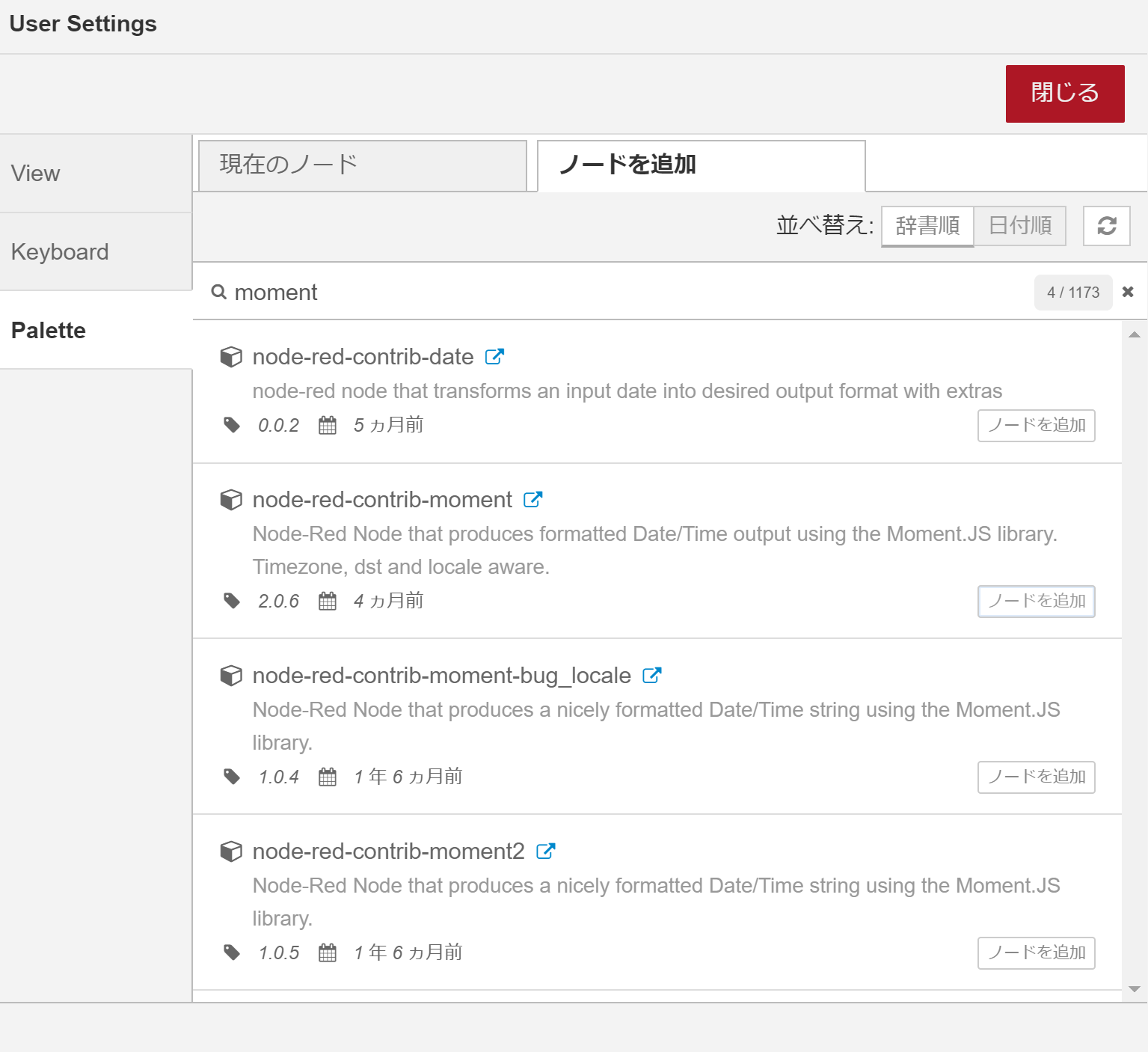Click version number 1.0.5
The image size is (1148, 1052).
pyautogui.click(x=278, y=953)
